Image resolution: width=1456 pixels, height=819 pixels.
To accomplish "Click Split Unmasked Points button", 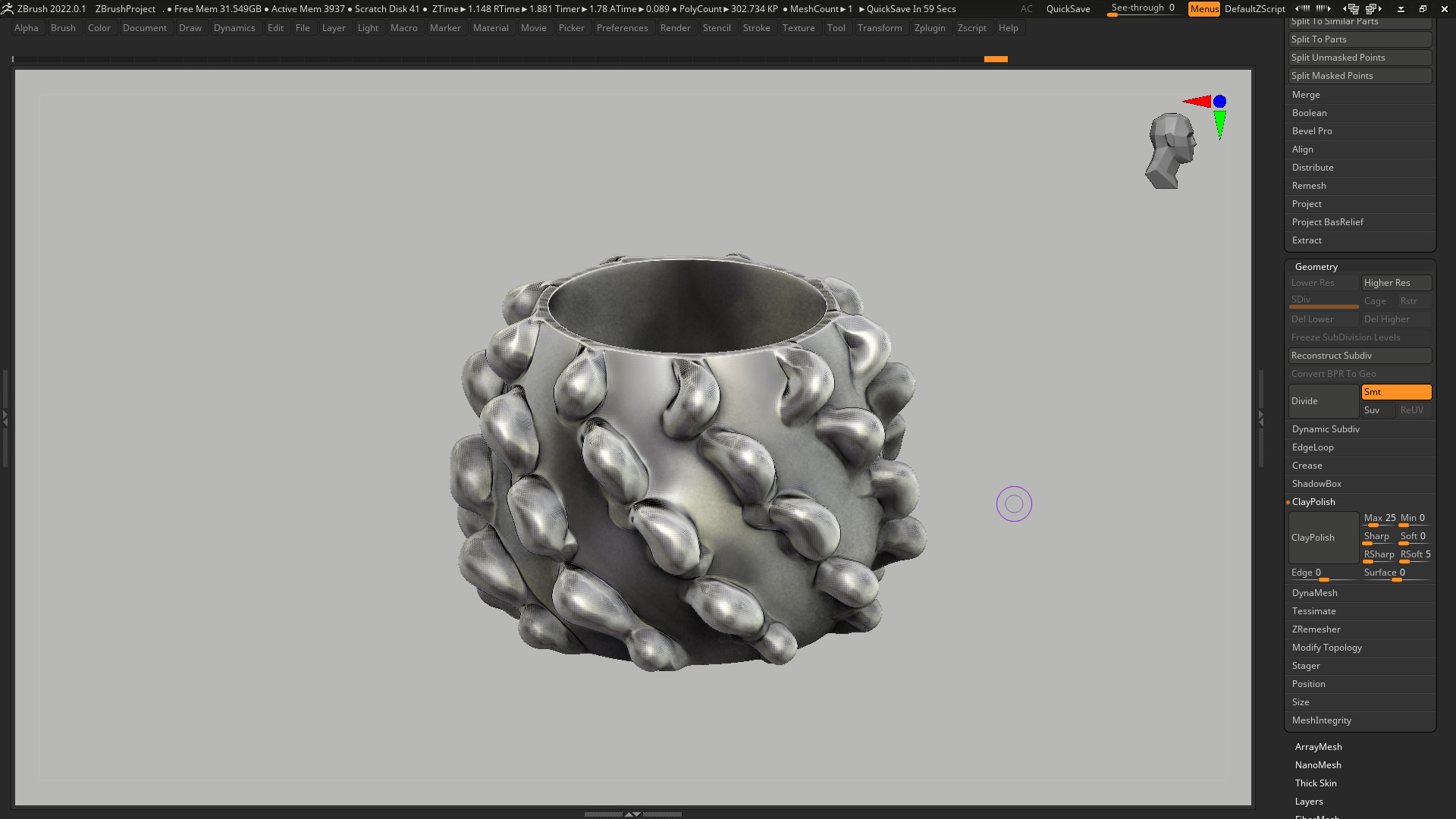I will [x=1360, y=58].
